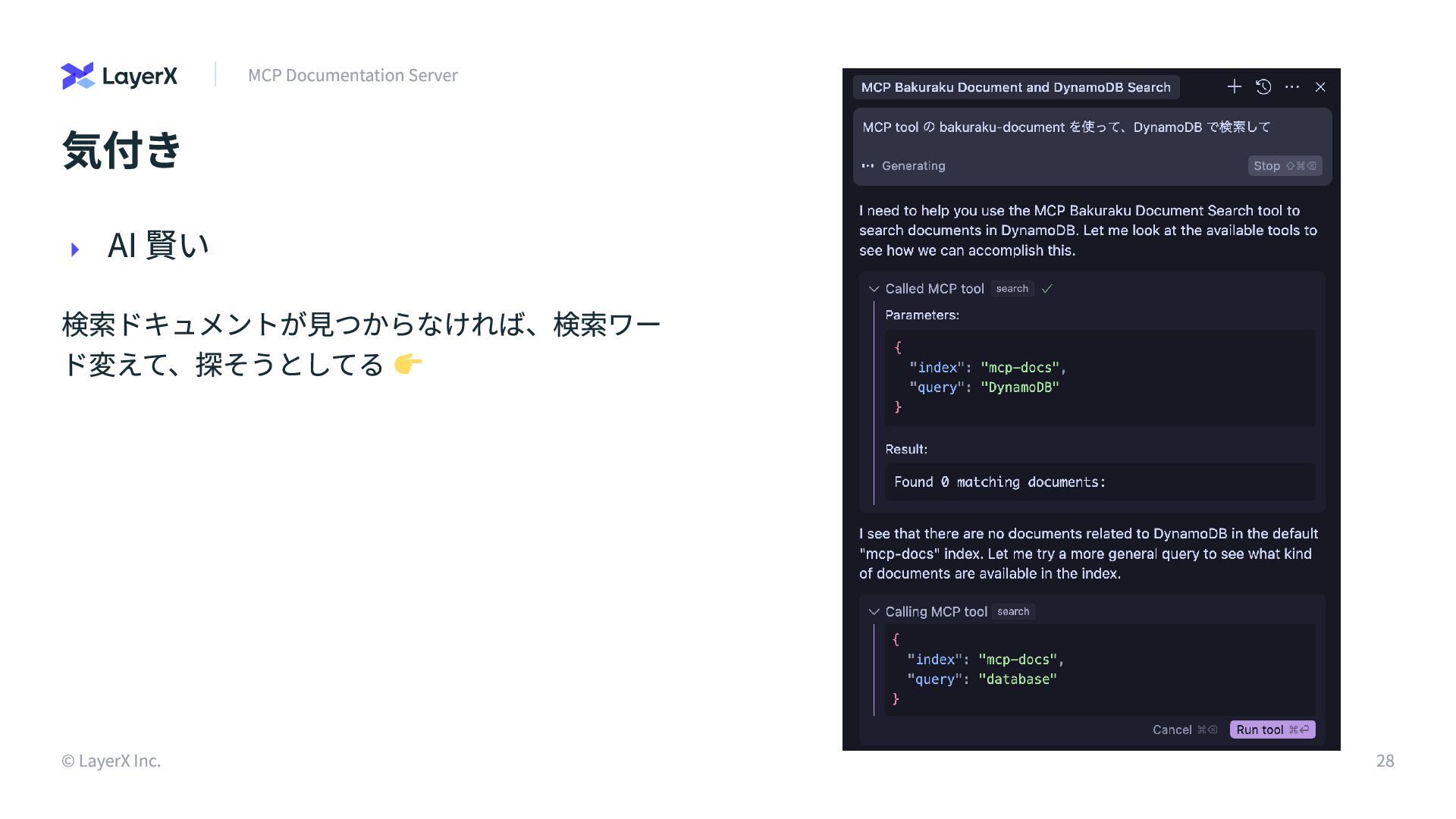Close the chat panel with X

pos(1320,87)
